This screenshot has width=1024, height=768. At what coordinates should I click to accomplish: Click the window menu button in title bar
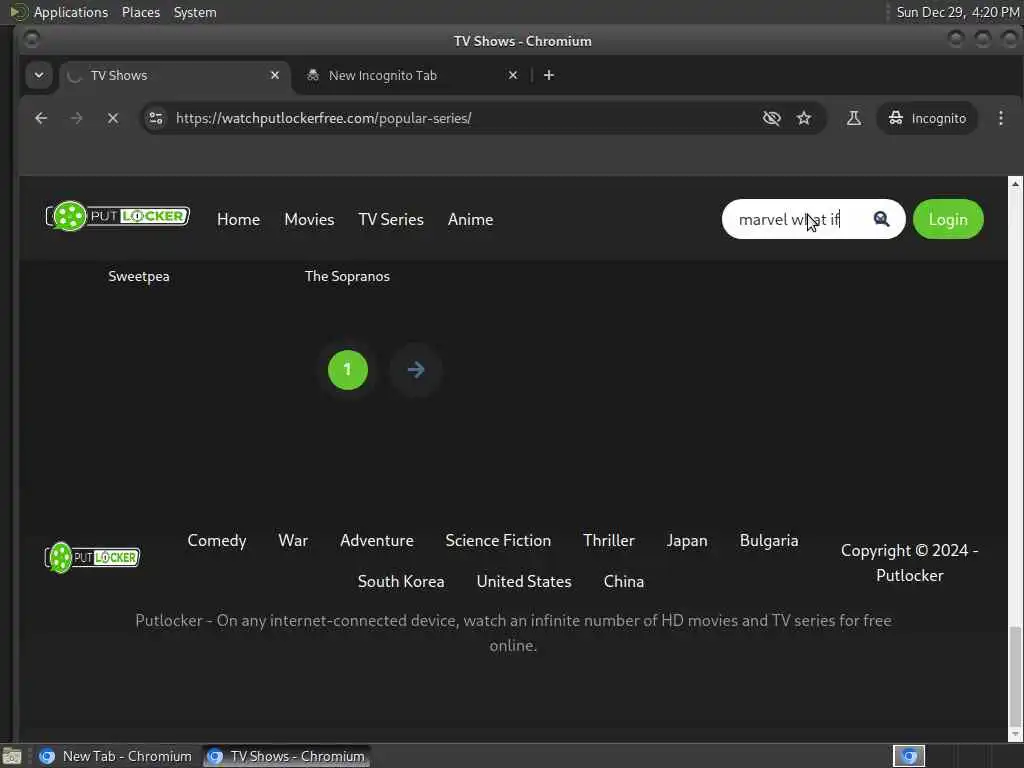coord(31,40)
